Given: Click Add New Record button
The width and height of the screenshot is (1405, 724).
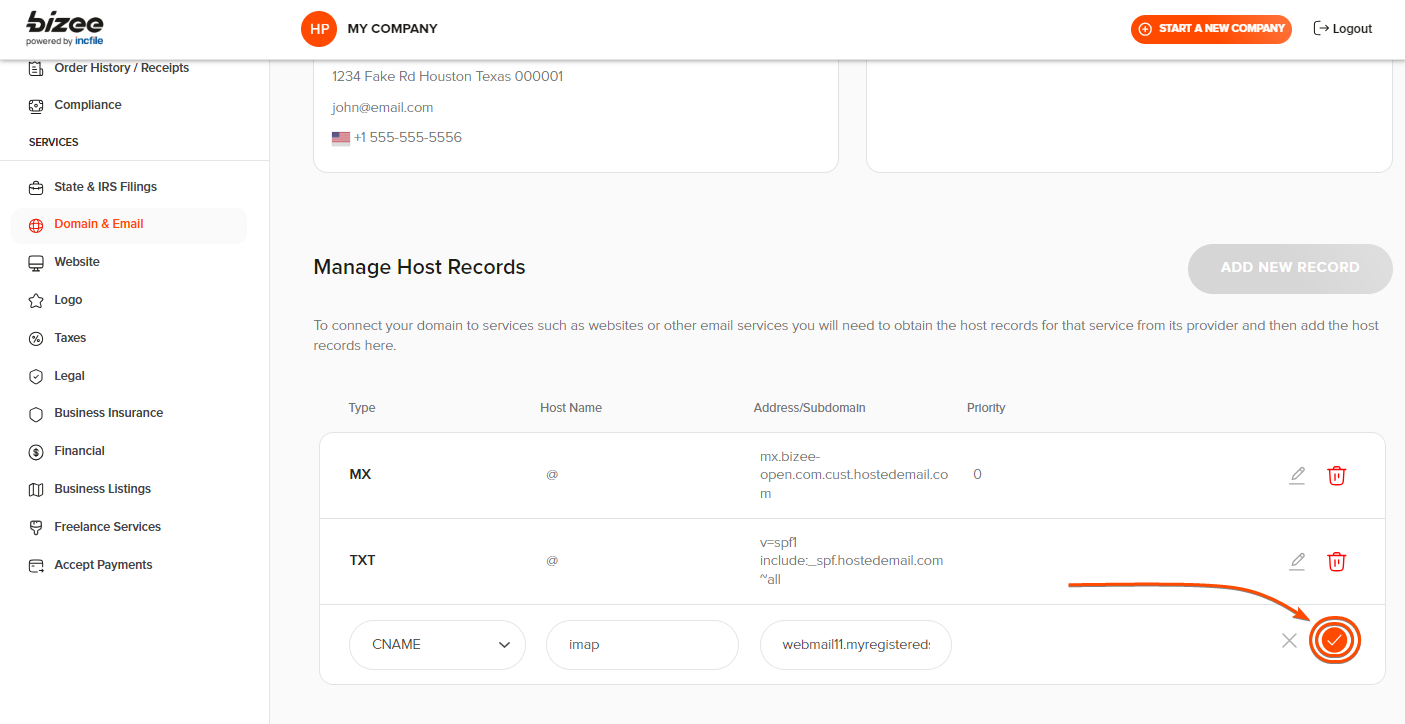Looking at the screenshot, I should pos(1289,268).
